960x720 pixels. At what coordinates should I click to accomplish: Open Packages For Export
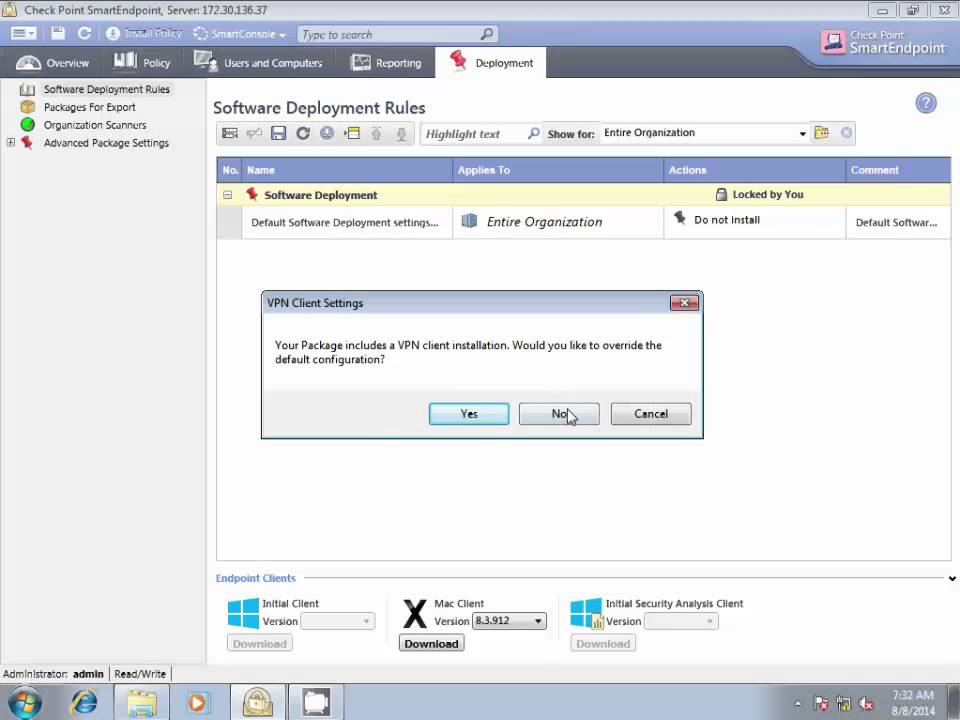(x=89, y=107)
